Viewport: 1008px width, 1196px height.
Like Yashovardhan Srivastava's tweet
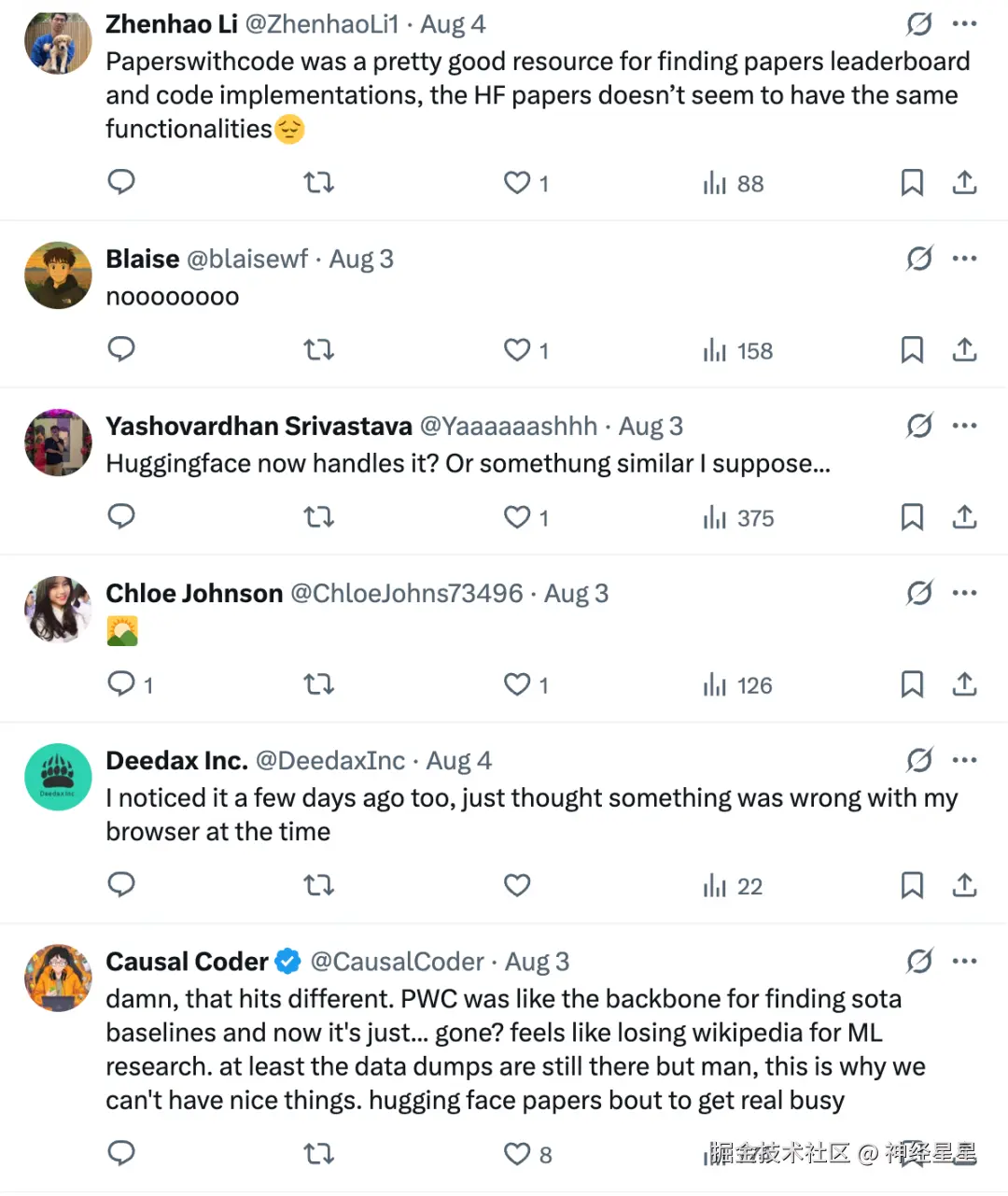coord(517,517)
